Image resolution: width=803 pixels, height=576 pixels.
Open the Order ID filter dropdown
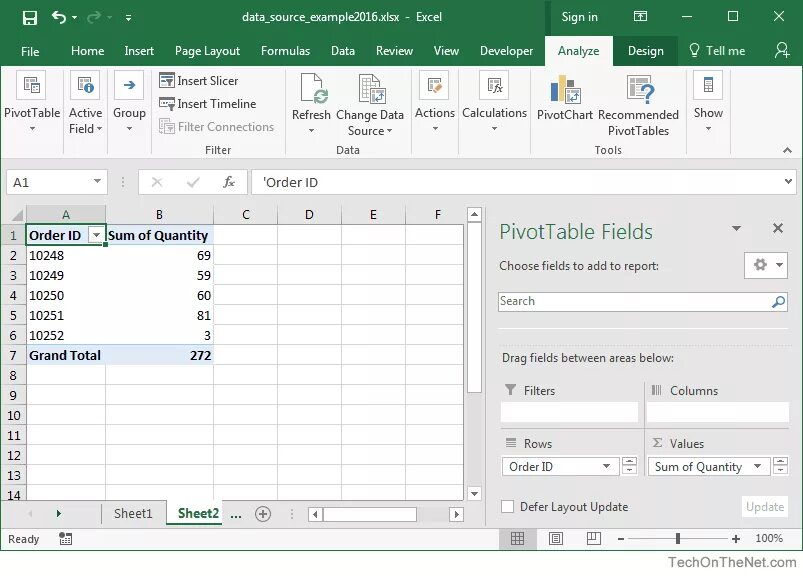[x=96, y=235]
